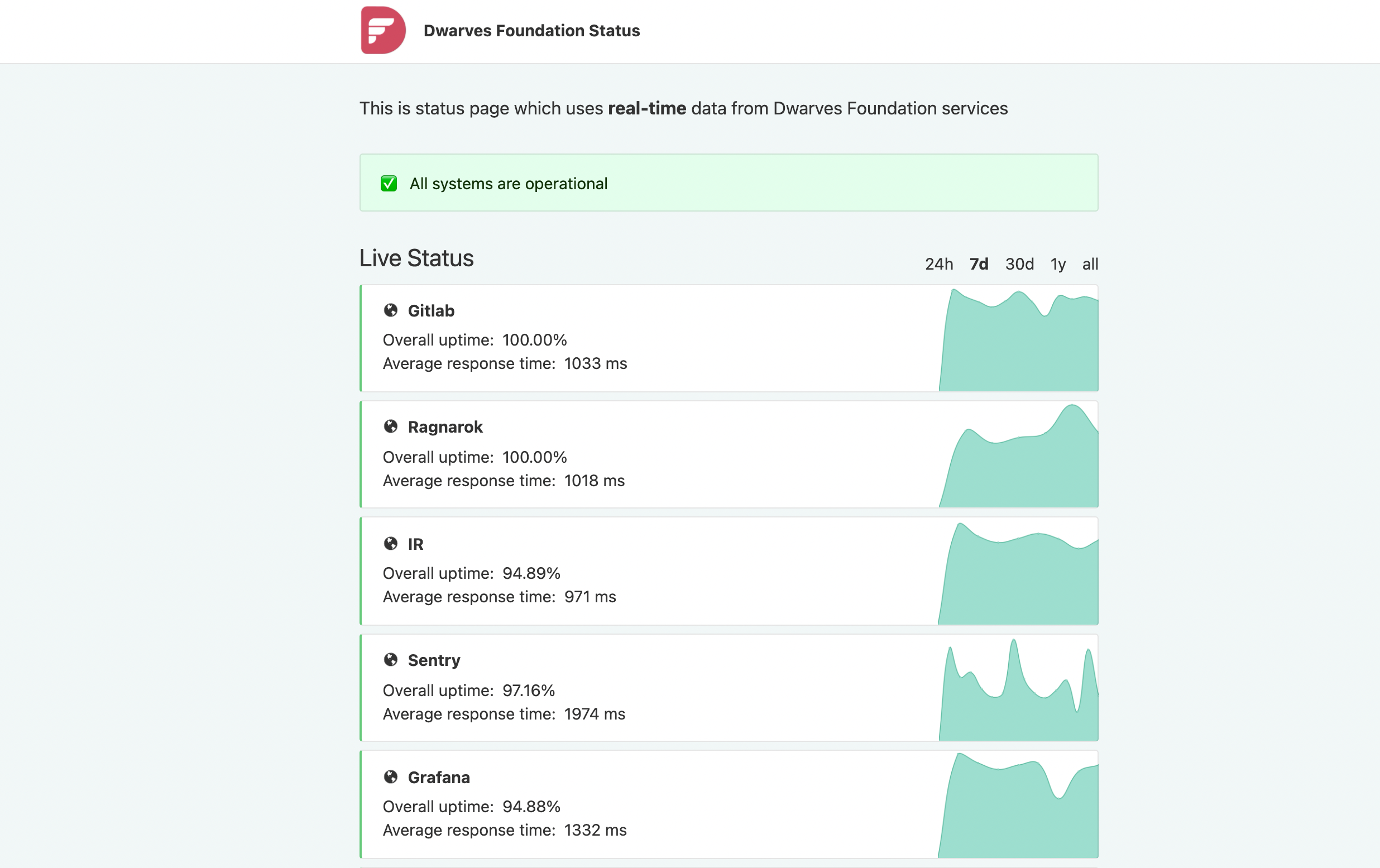Click the Ragnarok response time chart
Viewport: 1380px width, 868px height.
coord(1018,455)
